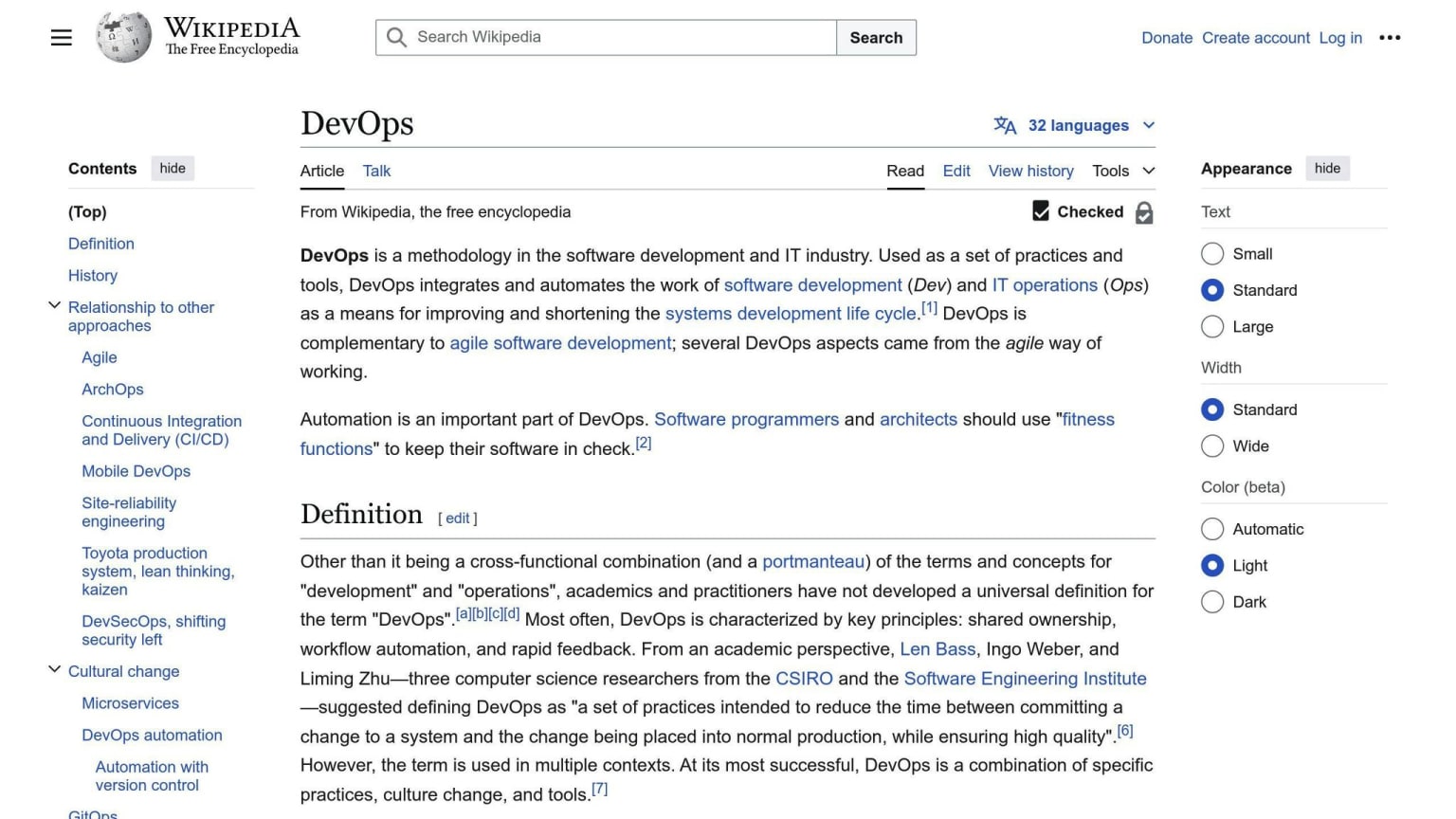Open the hamburger main menu
Viewport: 1456px width, 819px height.
click(x=62, y=38)
